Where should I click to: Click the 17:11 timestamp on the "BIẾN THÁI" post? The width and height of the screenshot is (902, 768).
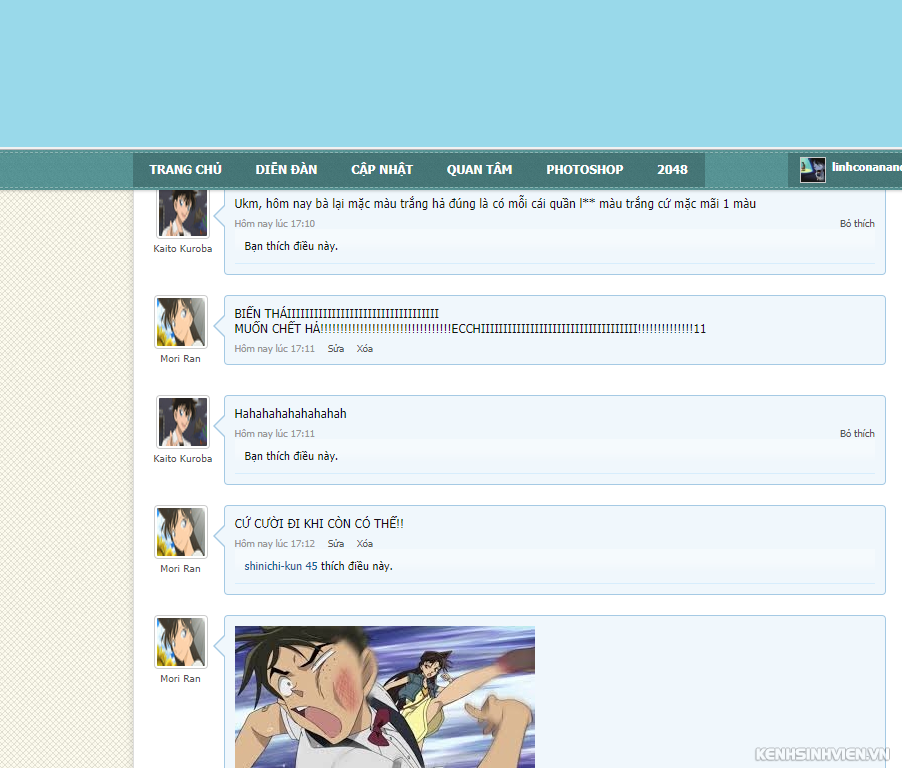pyautogui.click(x=274, y=349)
